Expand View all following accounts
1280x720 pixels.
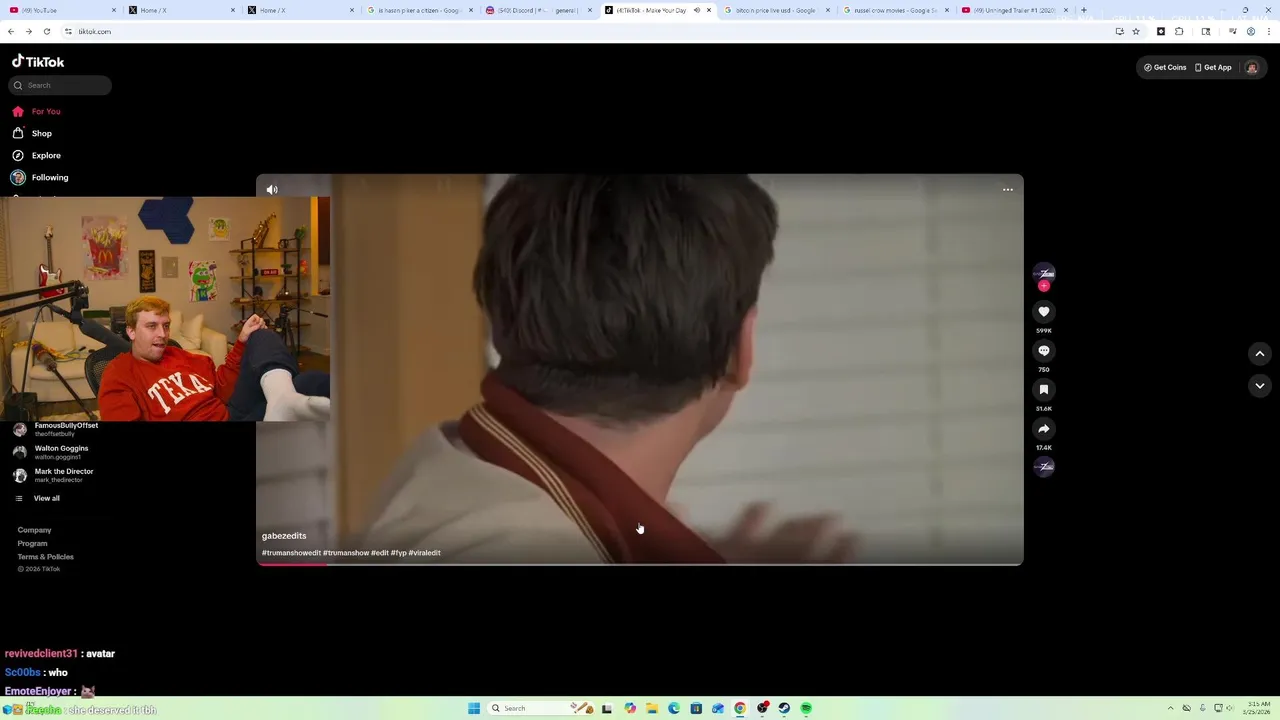(x=38, y=498)
